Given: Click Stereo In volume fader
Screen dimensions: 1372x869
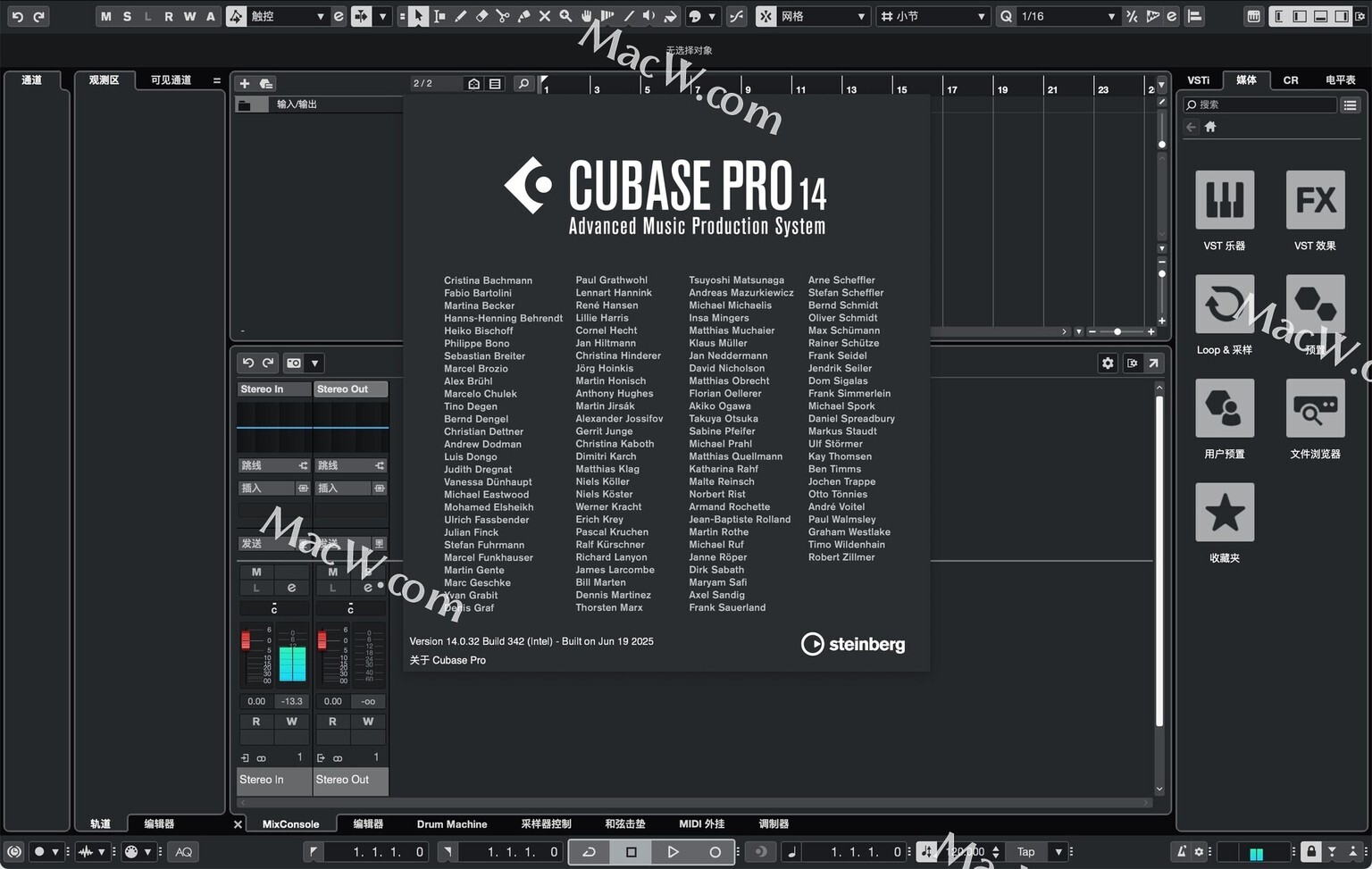Looking at the screenshot, I should [x=246, y=640].
